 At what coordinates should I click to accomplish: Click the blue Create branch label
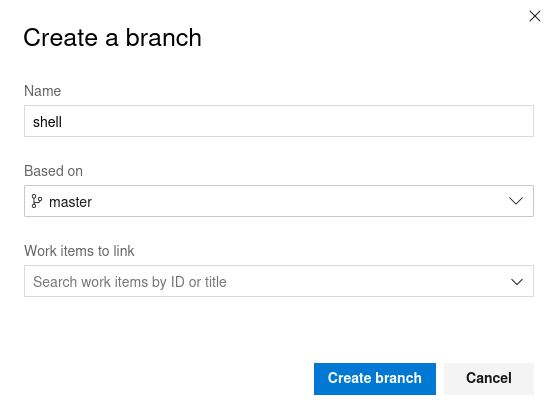[x=375, y=378]
